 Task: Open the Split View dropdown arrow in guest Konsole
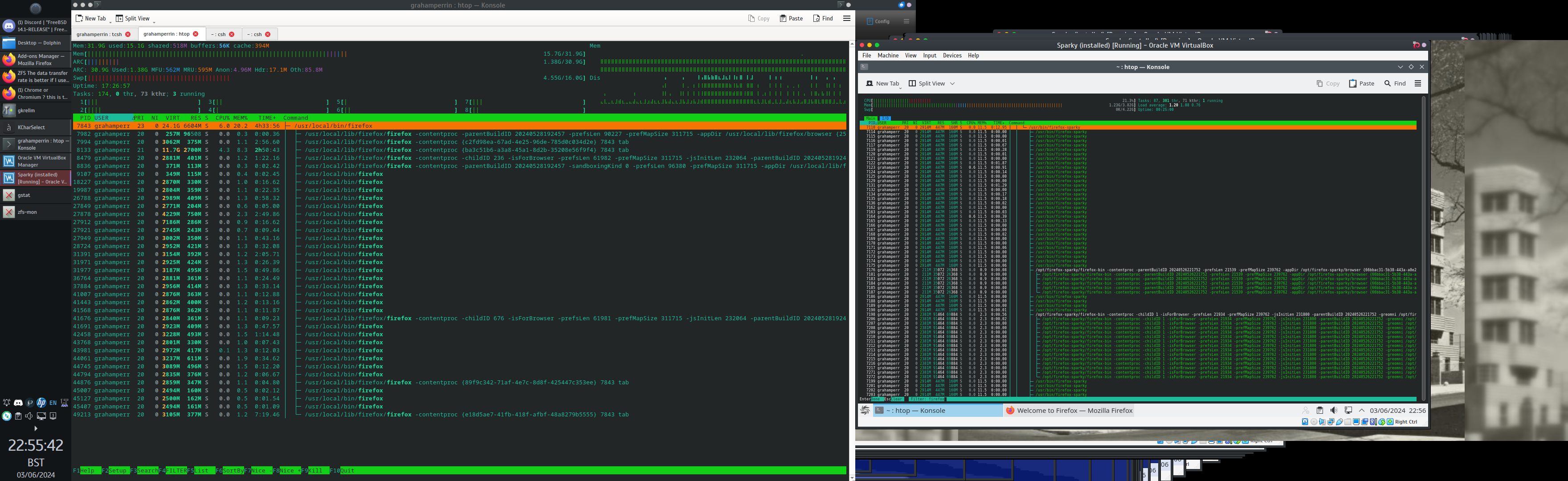click(953, 83)
